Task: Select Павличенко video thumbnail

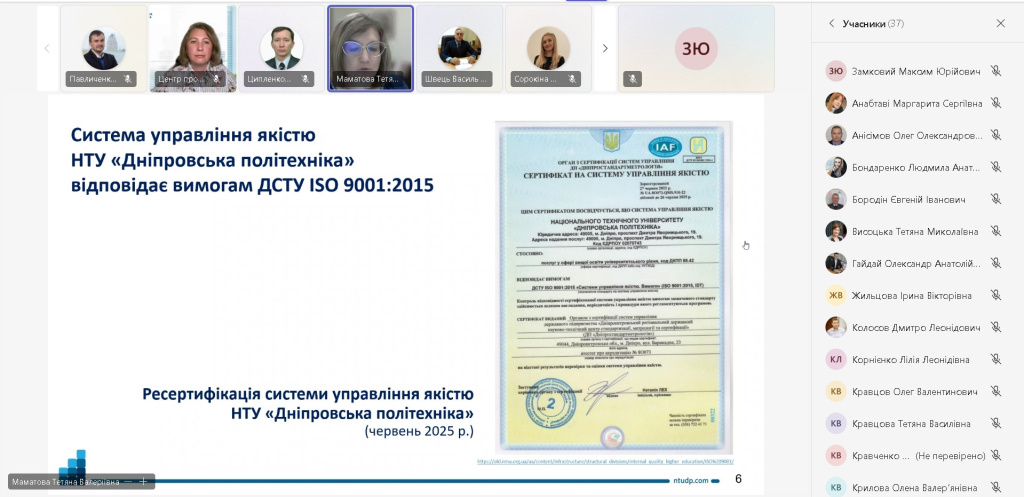Action: (103, 49)
